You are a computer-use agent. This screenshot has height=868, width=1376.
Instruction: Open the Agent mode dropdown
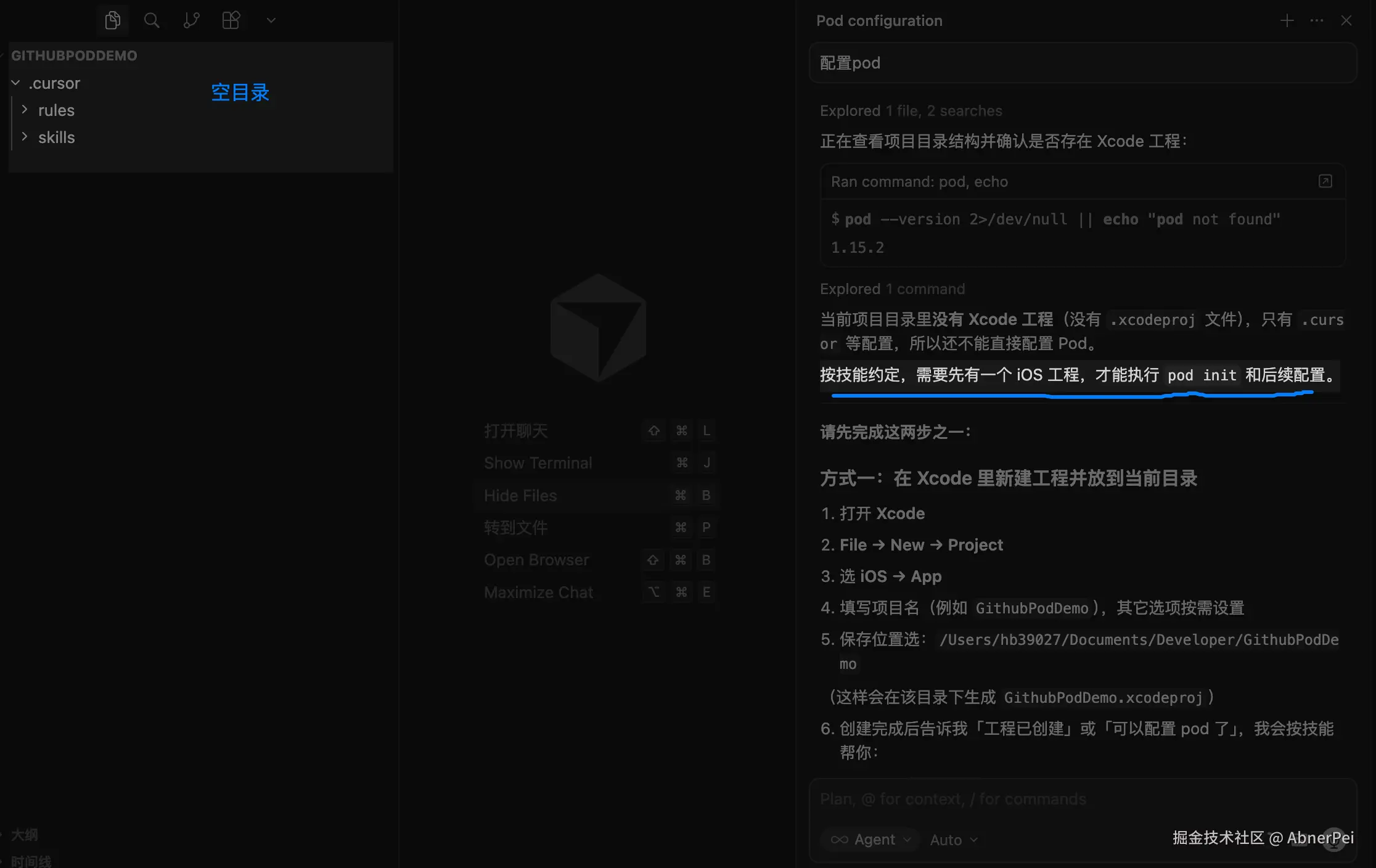pos(870,840)
